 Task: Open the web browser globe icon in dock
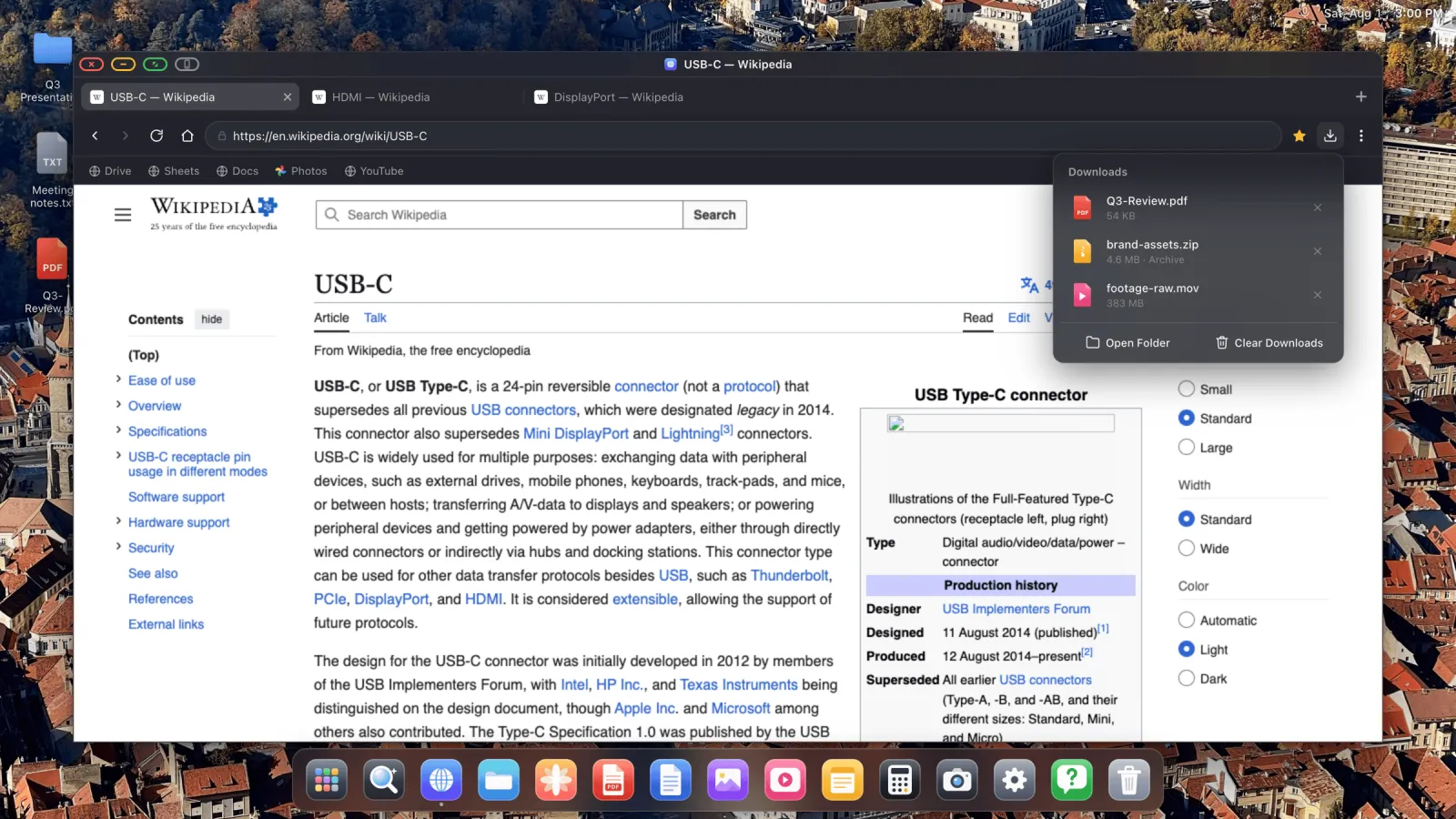pos(441,780)
